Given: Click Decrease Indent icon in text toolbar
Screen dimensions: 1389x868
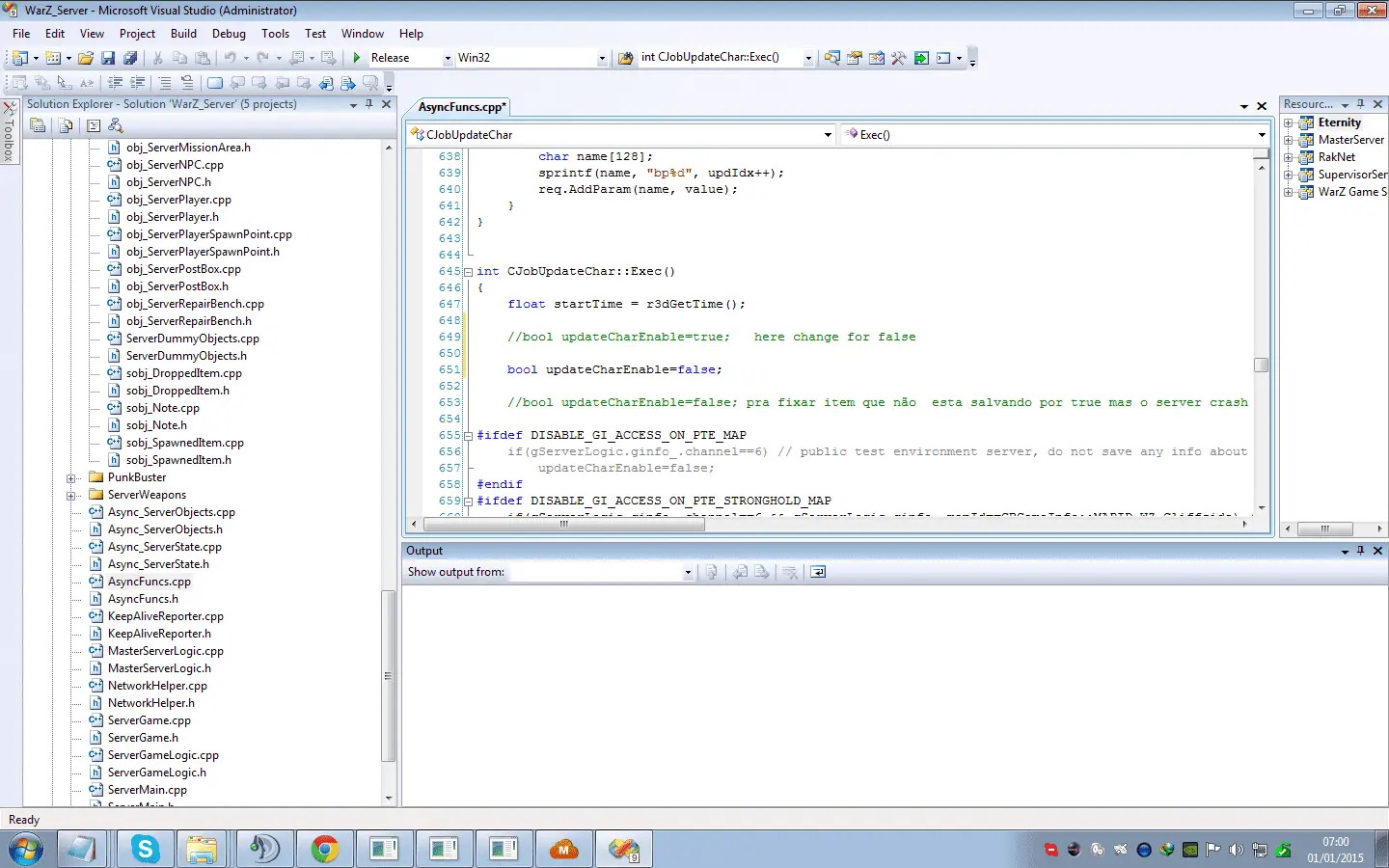Looking at the screenshot, I should [116, 83].
